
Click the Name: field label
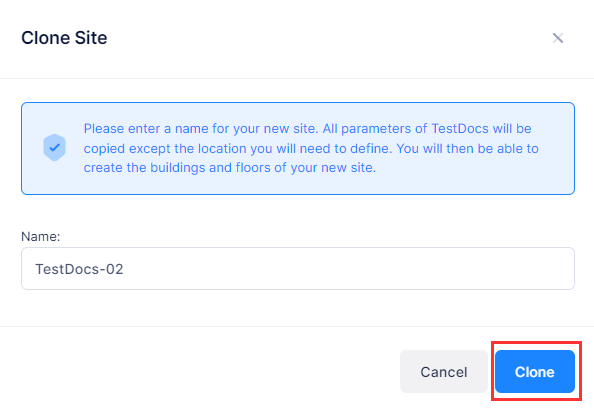click(41, 237)
